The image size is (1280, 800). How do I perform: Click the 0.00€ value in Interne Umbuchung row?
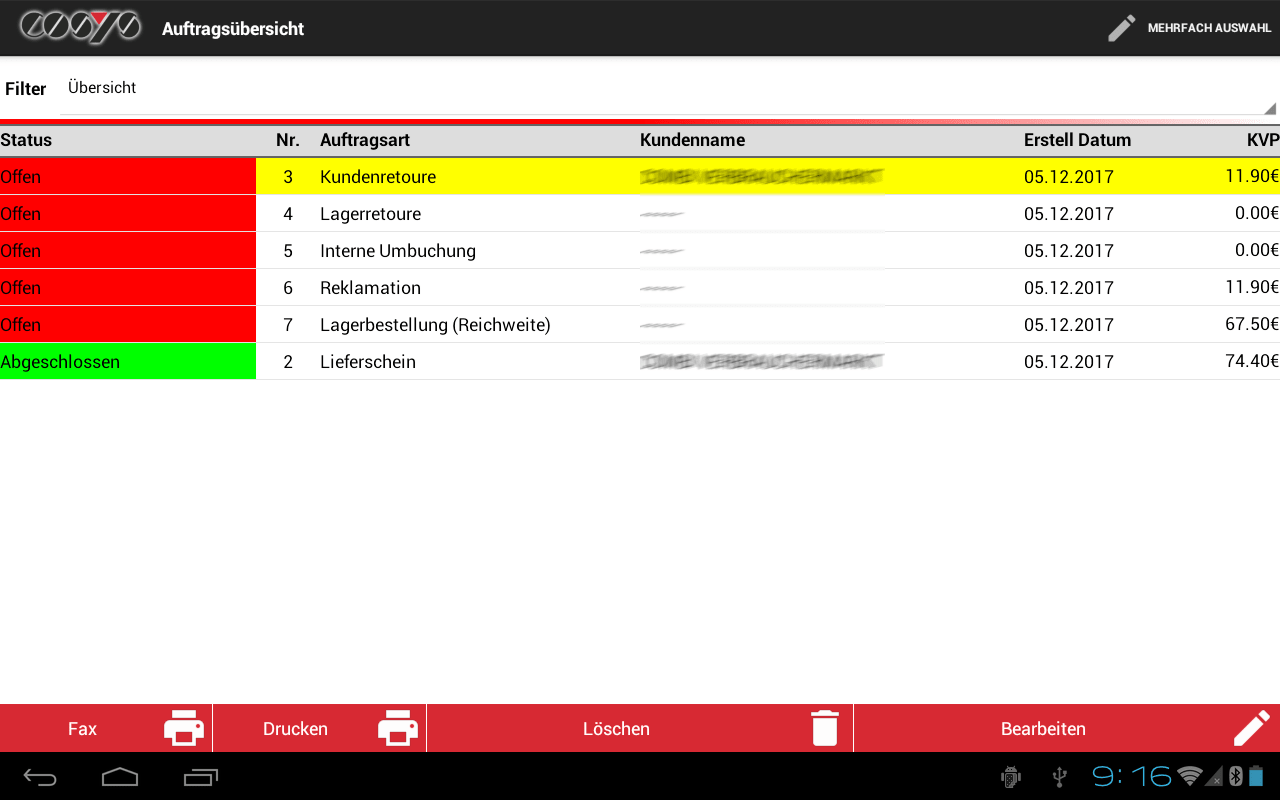[1257, 250]
